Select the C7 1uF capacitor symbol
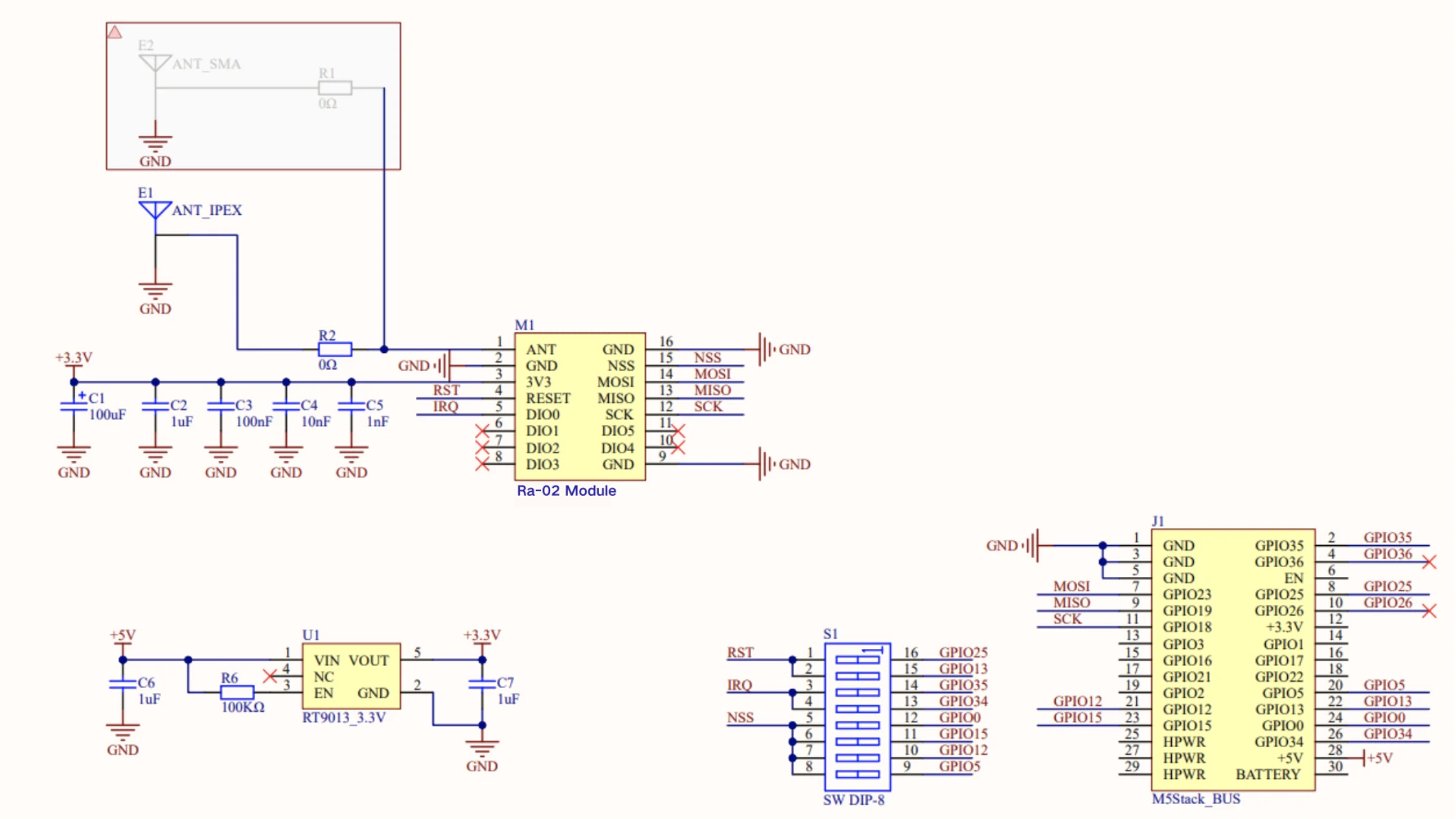 482,683
